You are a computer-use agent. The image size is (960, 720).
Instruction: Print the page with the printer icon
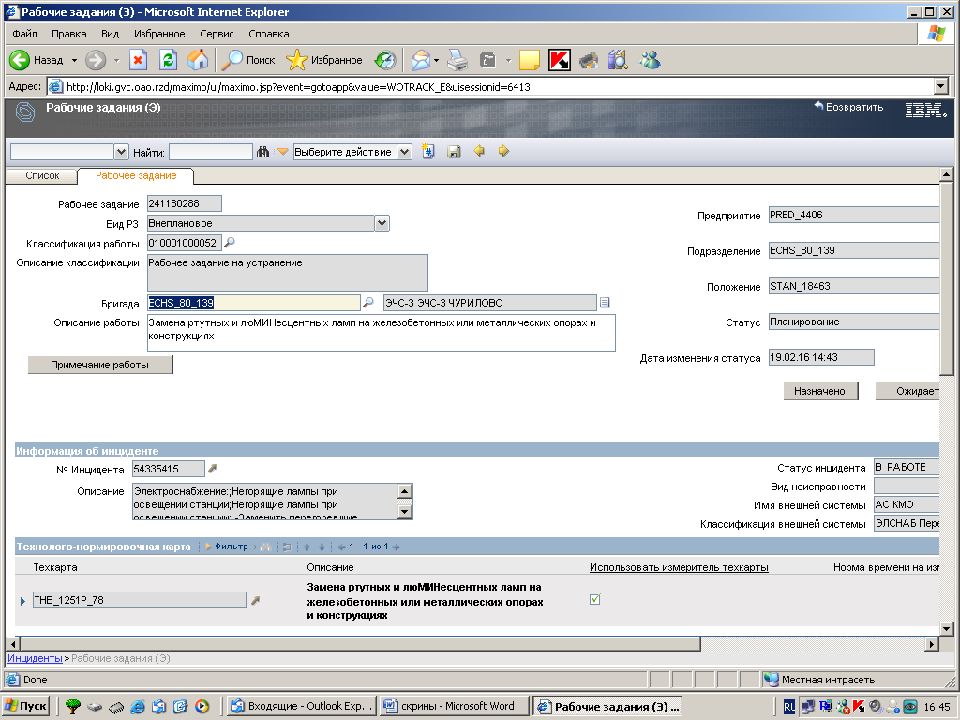tap(457, 60)
